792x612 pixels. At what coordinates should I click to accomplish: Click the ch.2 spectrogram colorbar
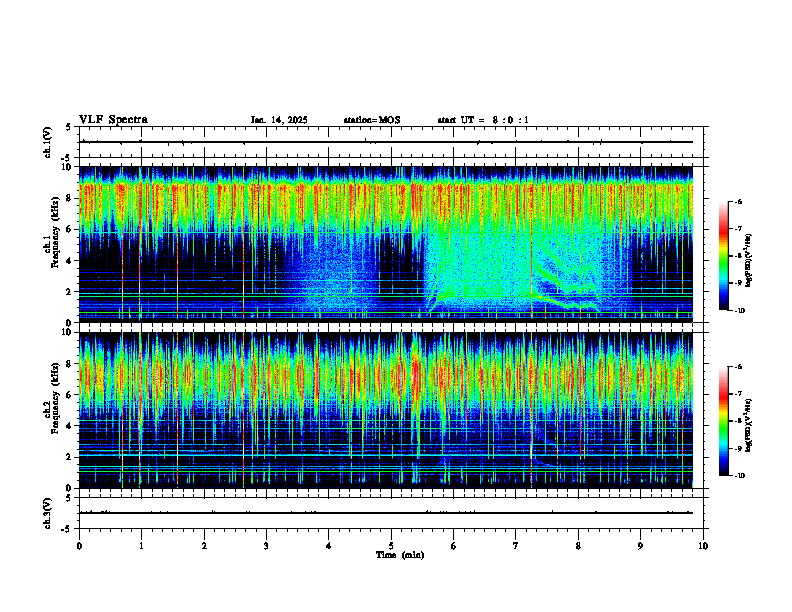[724, 421]
